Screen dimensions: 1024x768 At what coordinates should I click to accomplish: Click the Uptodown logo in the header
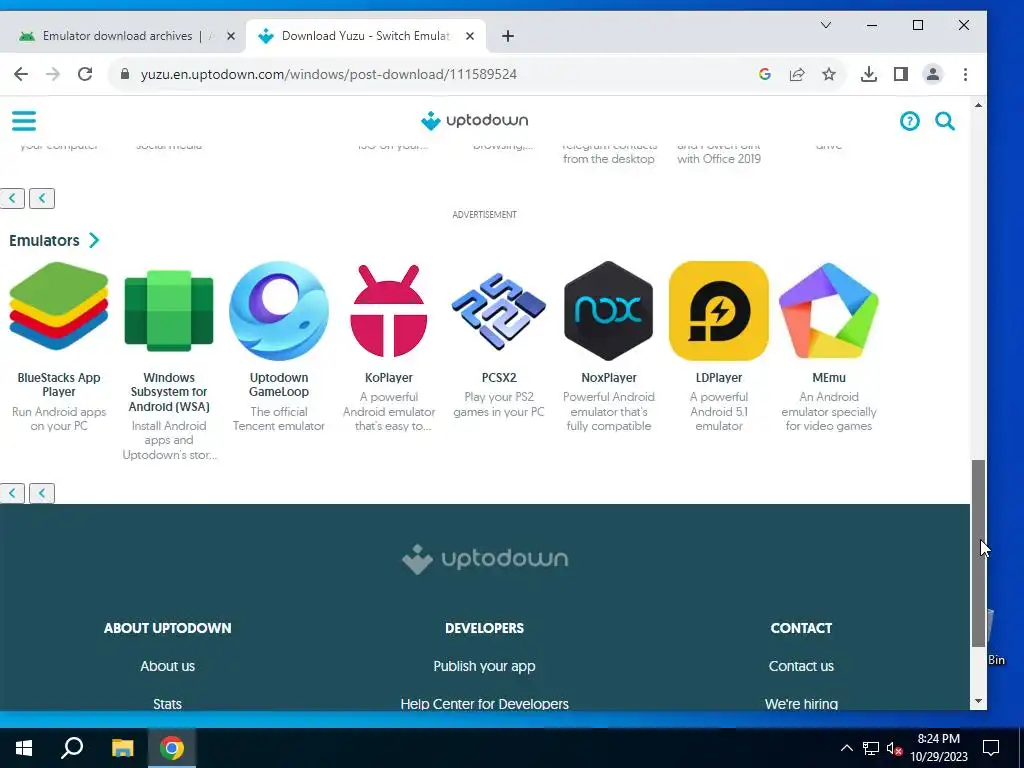click(475, 121)
